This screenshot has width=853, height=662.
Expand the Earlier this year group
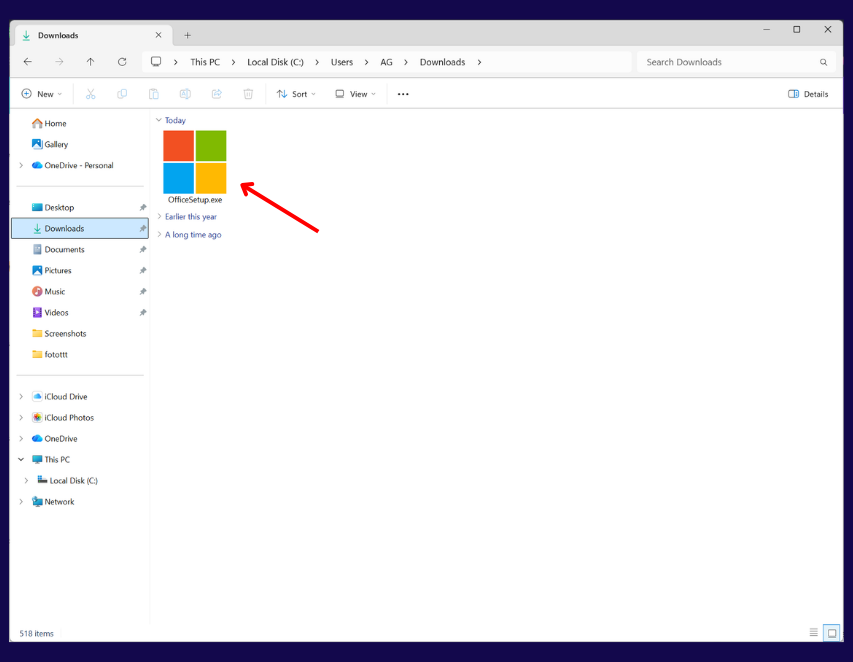click(159, 216)
